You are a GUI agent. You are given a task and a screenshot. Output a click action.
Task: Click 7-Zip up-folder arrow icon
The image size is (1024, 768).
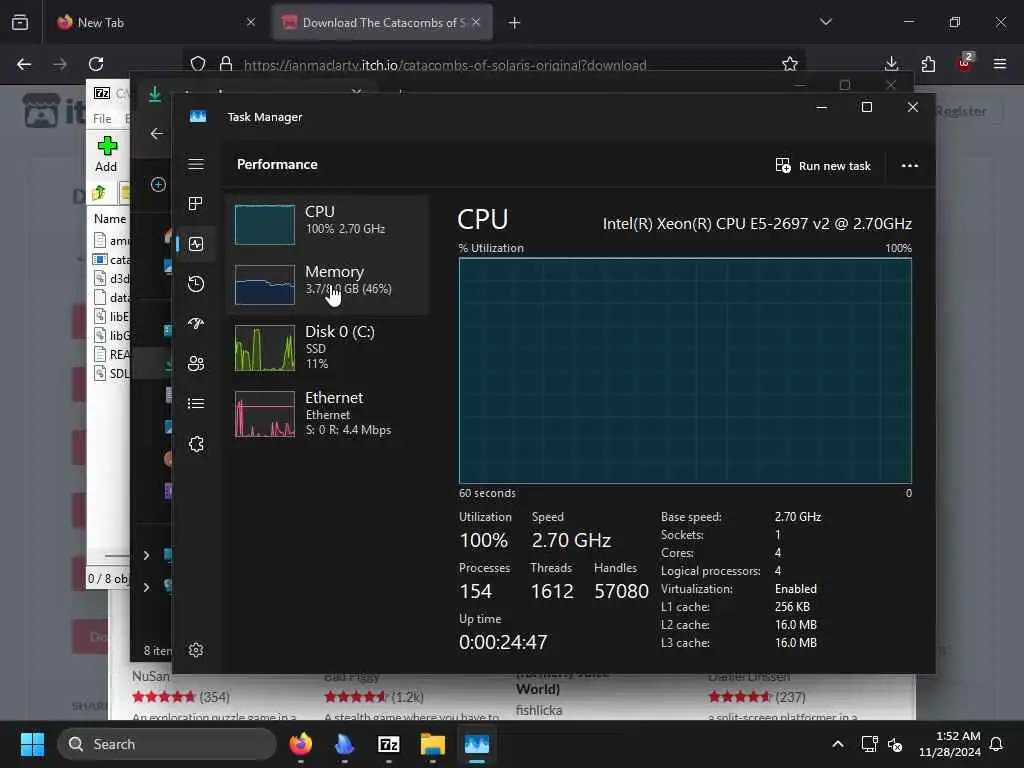tap(99, 193)
